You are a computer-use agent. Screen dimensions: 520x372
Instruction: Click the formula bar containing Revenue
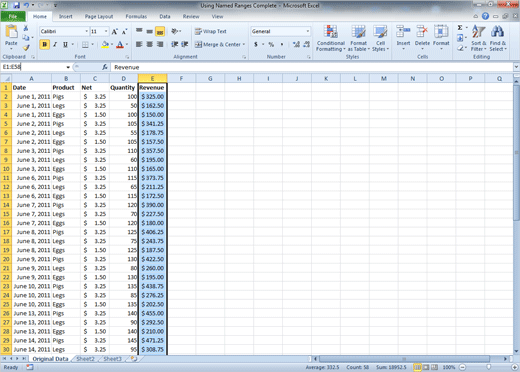[312, 67]
